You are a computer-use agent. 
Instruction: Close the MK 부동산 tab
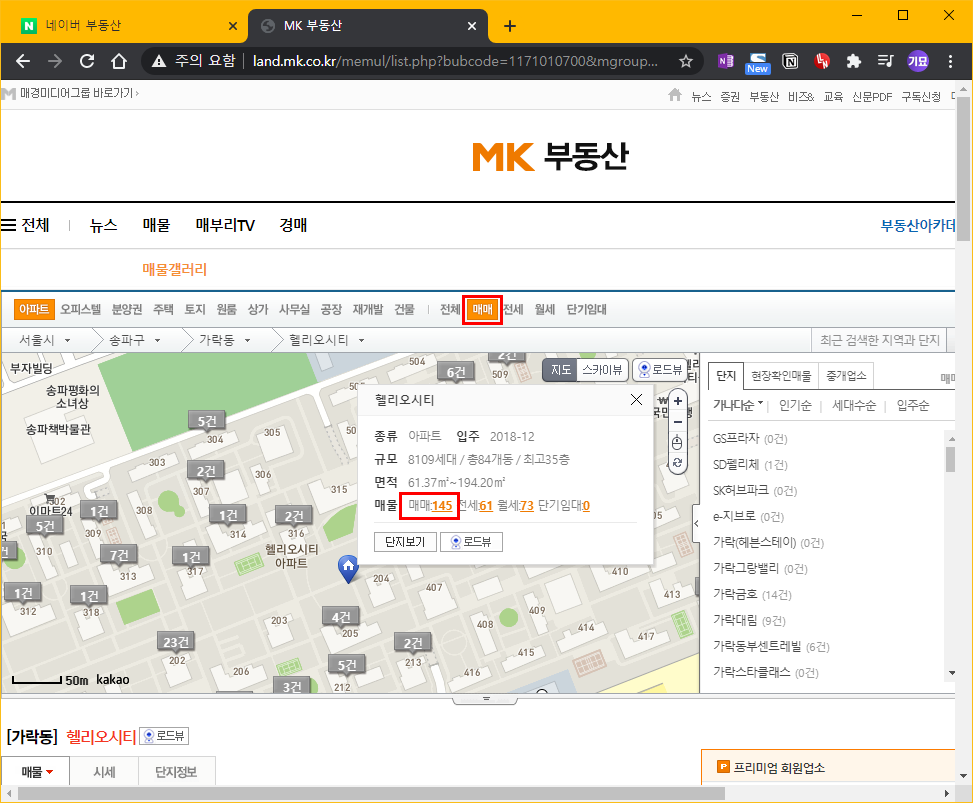472,26
